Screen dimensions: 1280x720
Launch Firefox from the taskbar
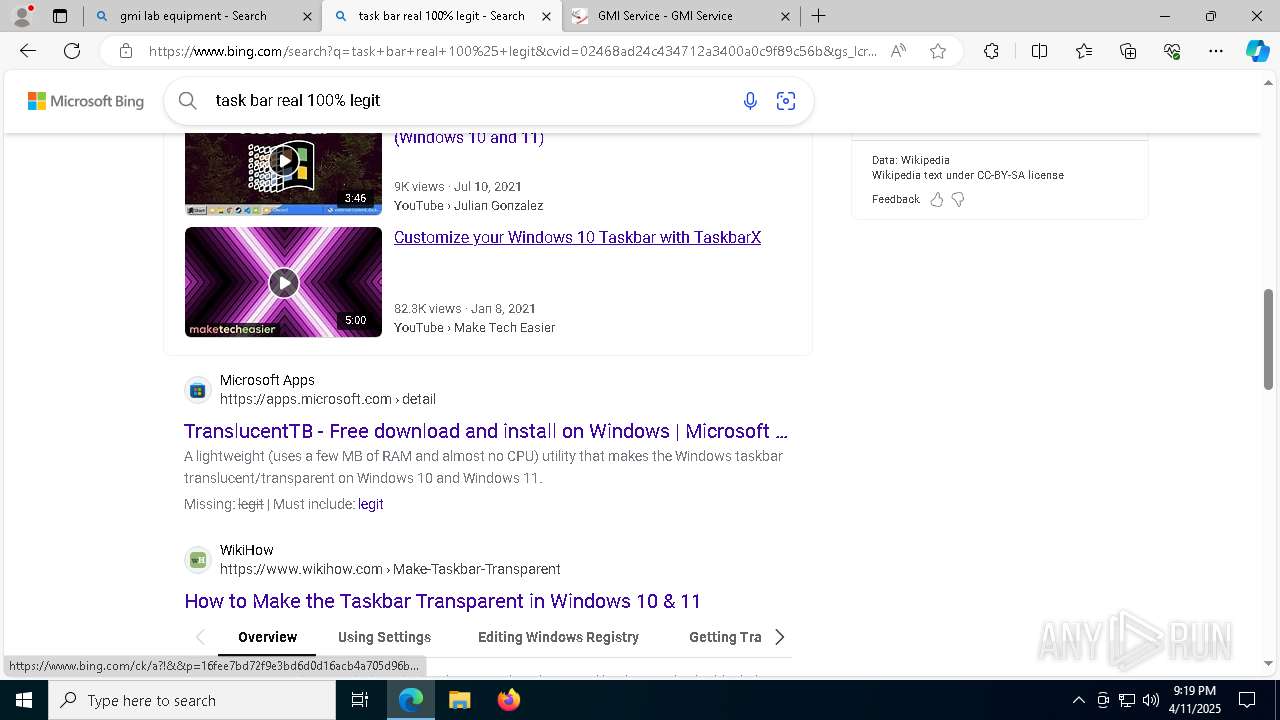click(509, 700)
